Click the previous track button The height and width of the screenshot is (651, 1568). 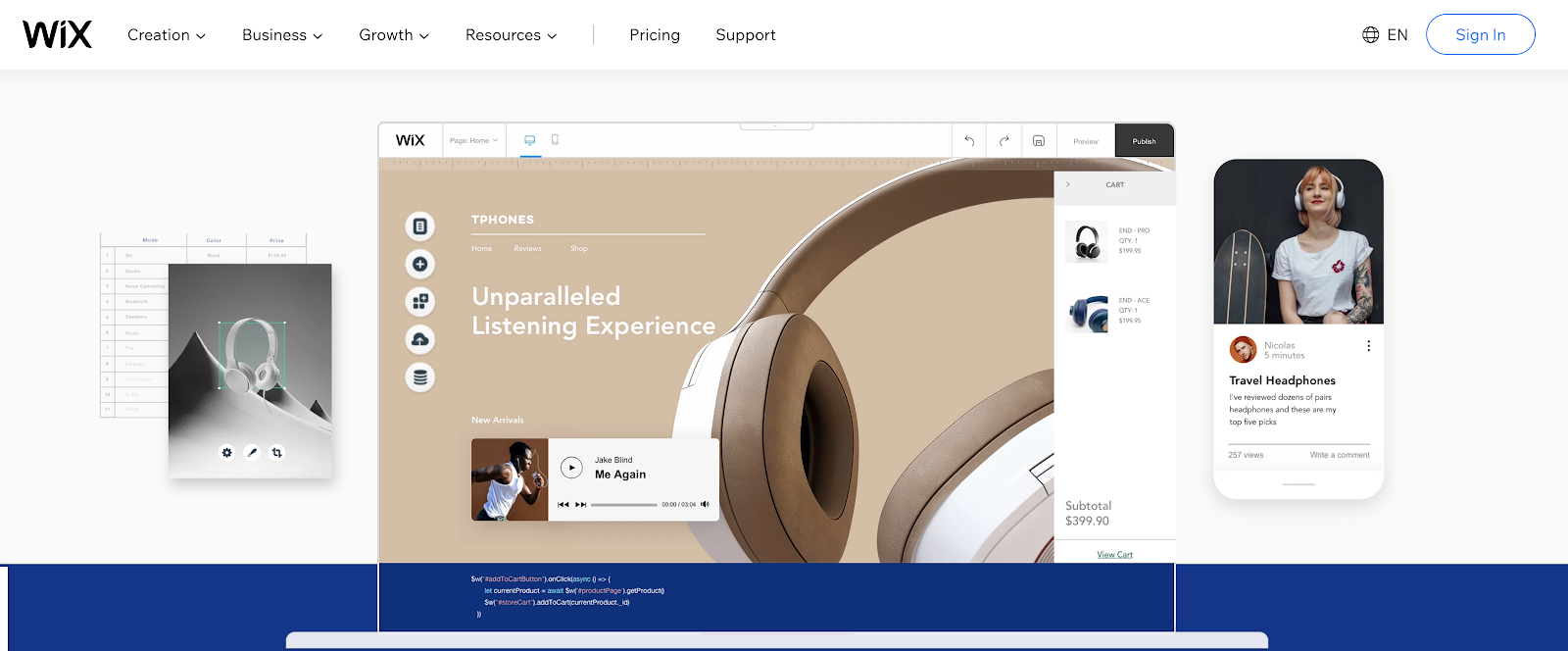pyautogui.click(x=563, y=504)
